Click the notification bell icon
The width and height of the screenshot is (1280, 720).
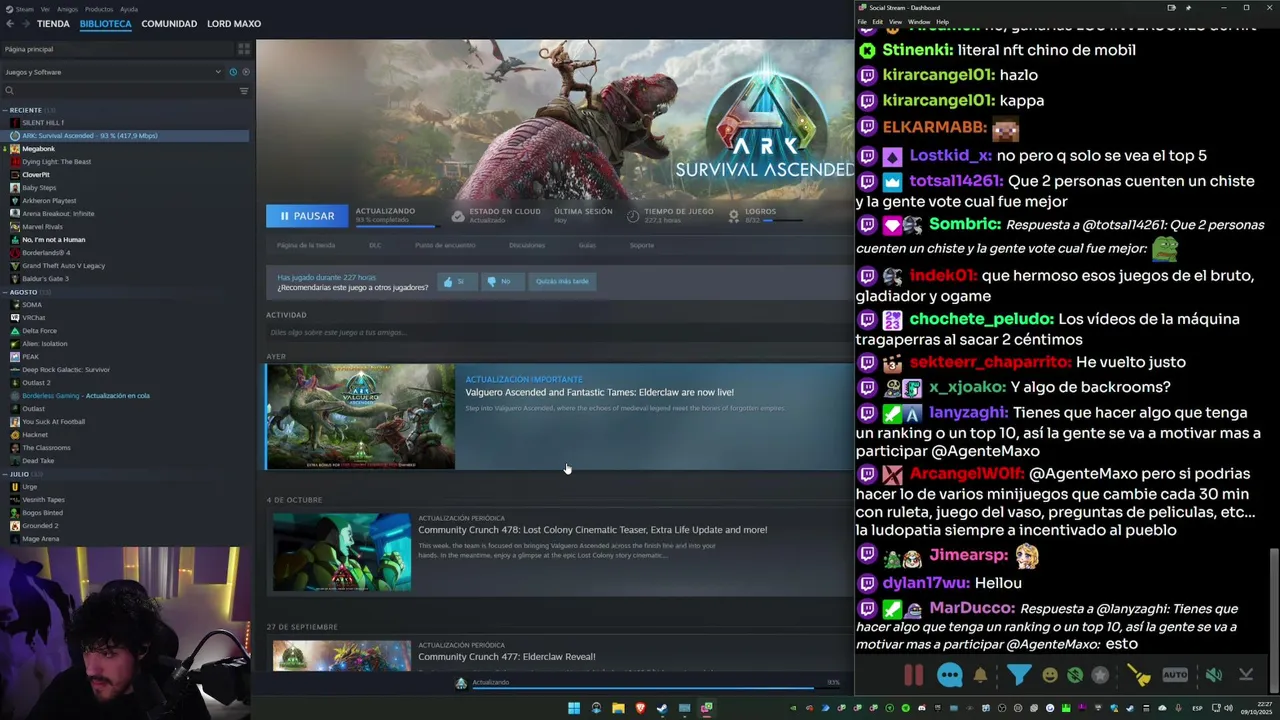980,675
